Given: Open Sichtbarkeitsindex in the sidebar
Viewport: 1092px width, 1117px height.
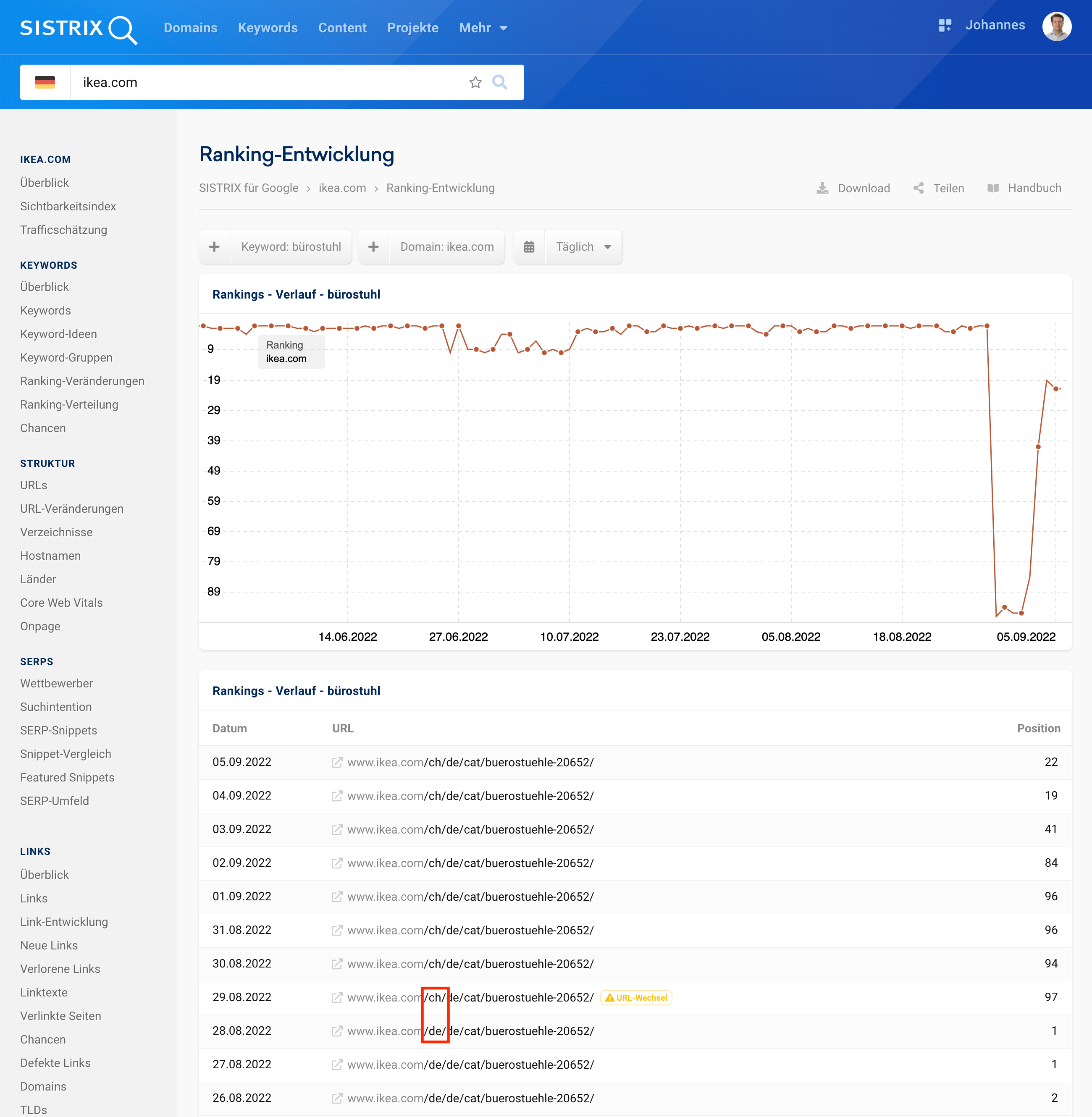Looking at the screenshot, I should tap(68, 207).
